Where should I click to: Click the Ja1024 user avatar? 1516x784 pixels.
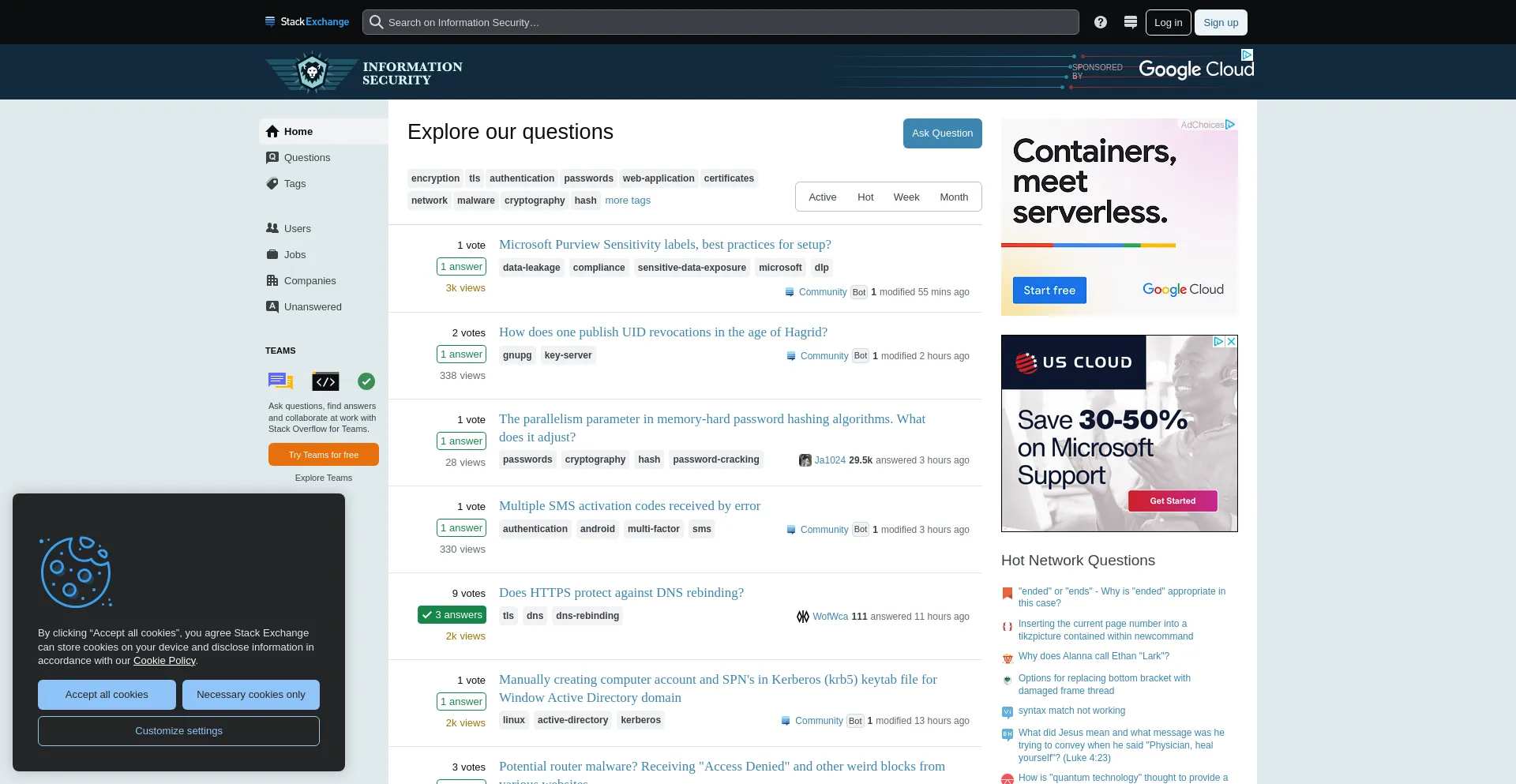tap(805, 460)
